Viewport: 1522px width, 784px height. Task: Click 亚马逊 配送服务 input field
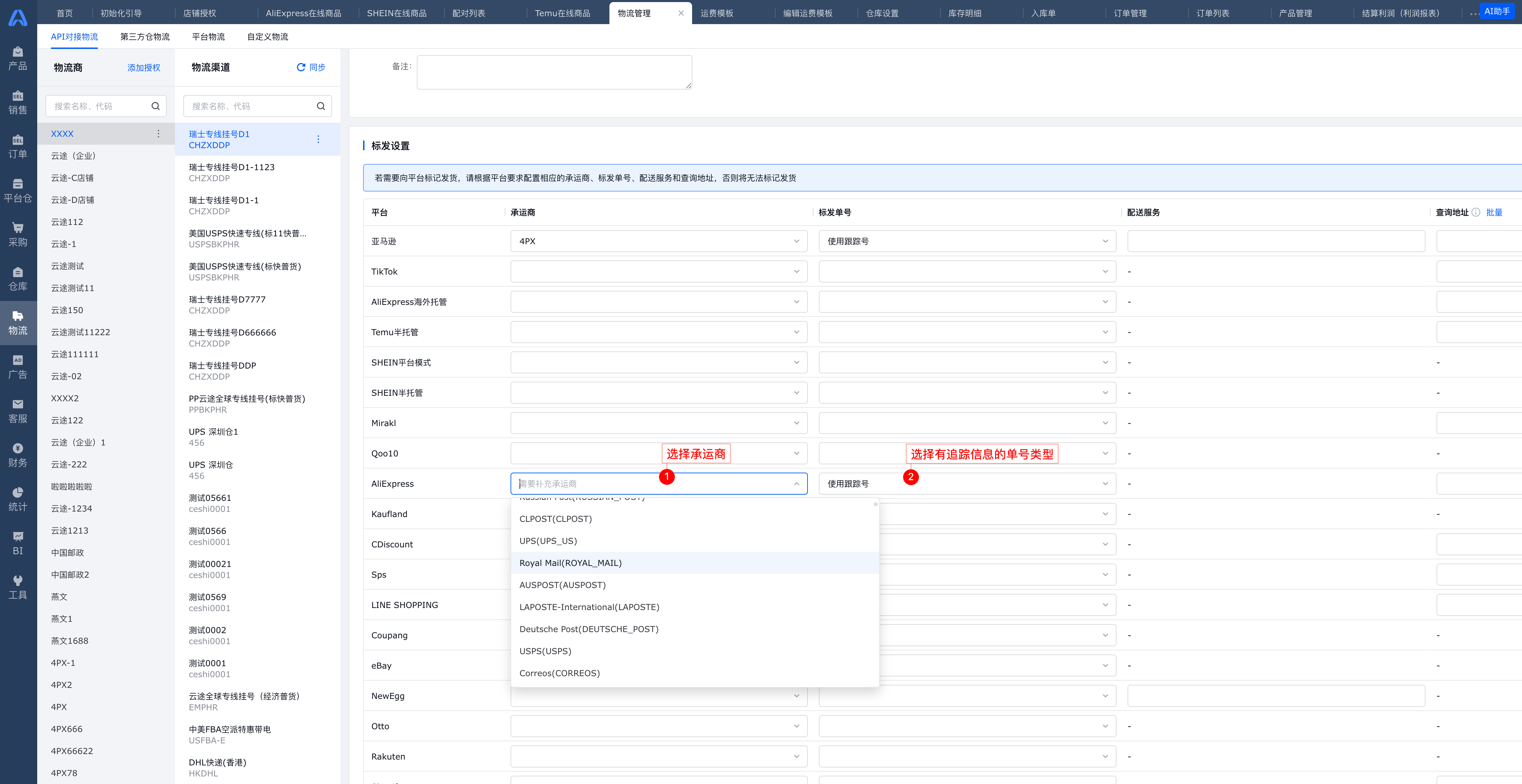[x=1276, y=241]
